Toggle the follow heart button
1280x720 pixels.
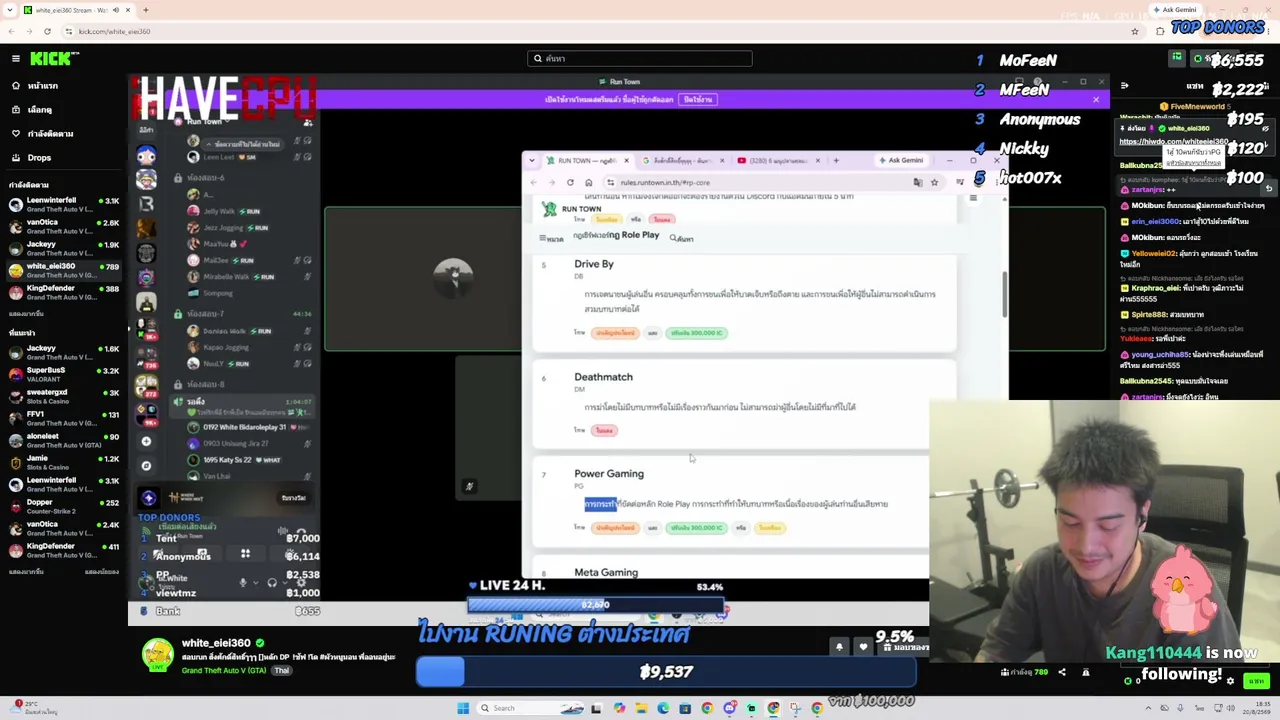click(x=863, y=647)
